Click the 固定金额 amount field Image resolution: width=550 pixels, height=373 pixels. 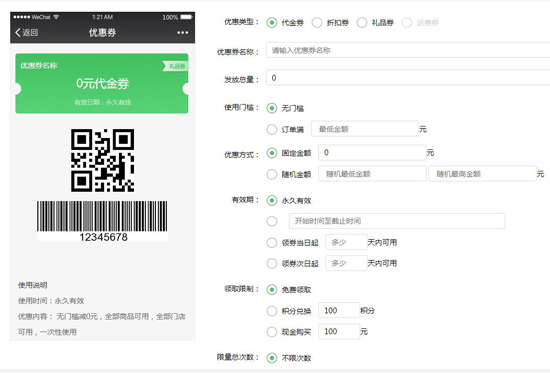pos(372,153)
